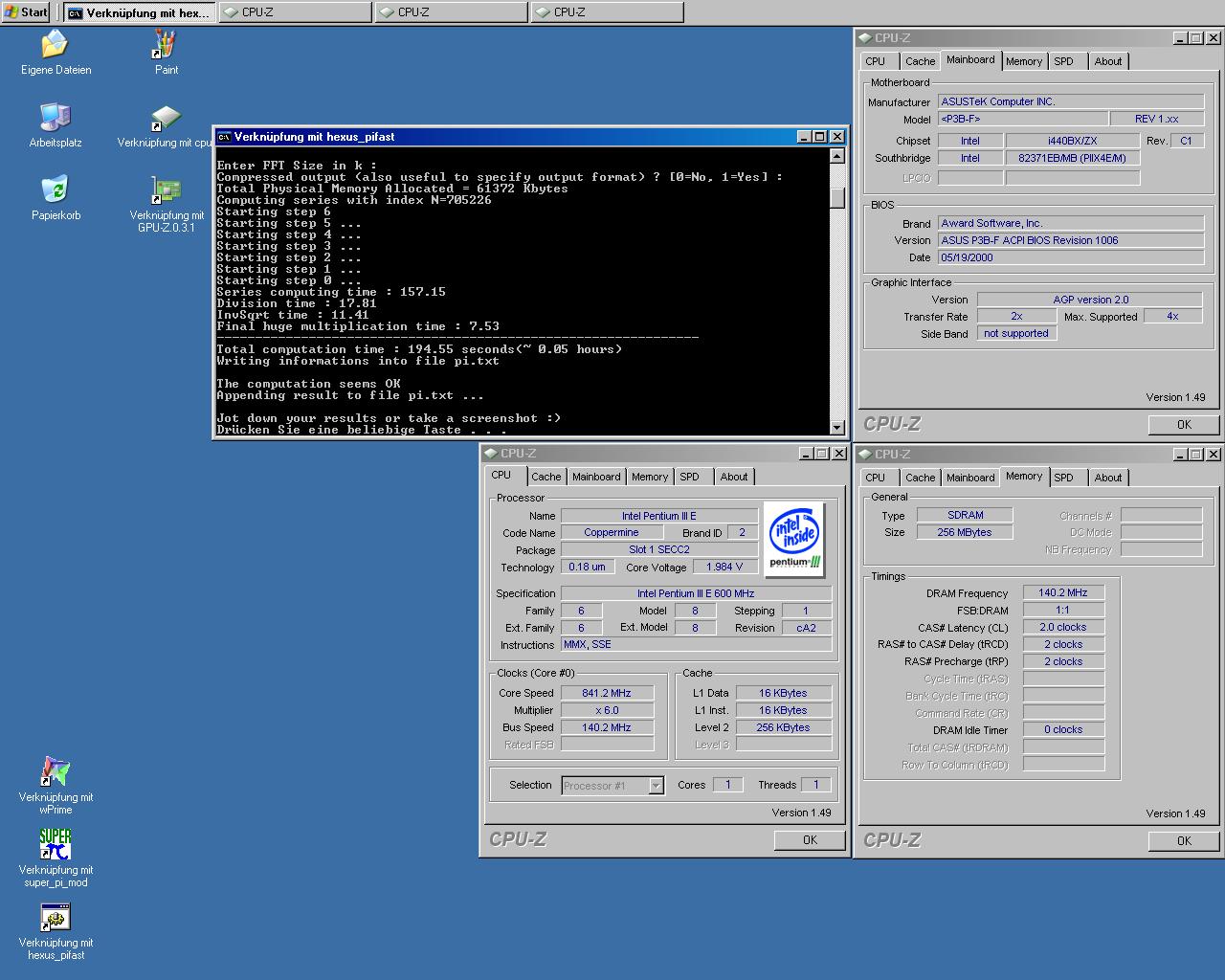Select Cache tab in Mainboard CPU-Z window
This screenshot has height=980, width=1225.
[x=920, y=61]
